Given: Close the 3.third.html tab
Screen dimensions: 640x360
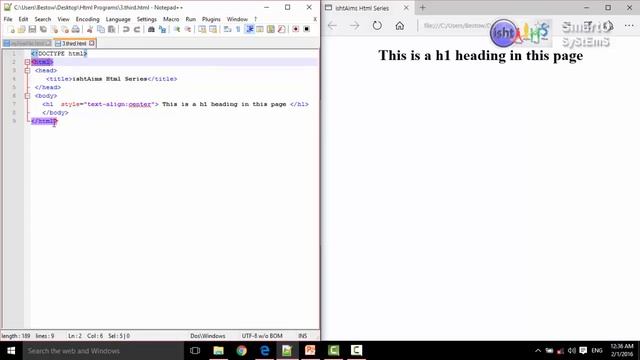Looking at the screenshot, I should [x=91, y=43].
